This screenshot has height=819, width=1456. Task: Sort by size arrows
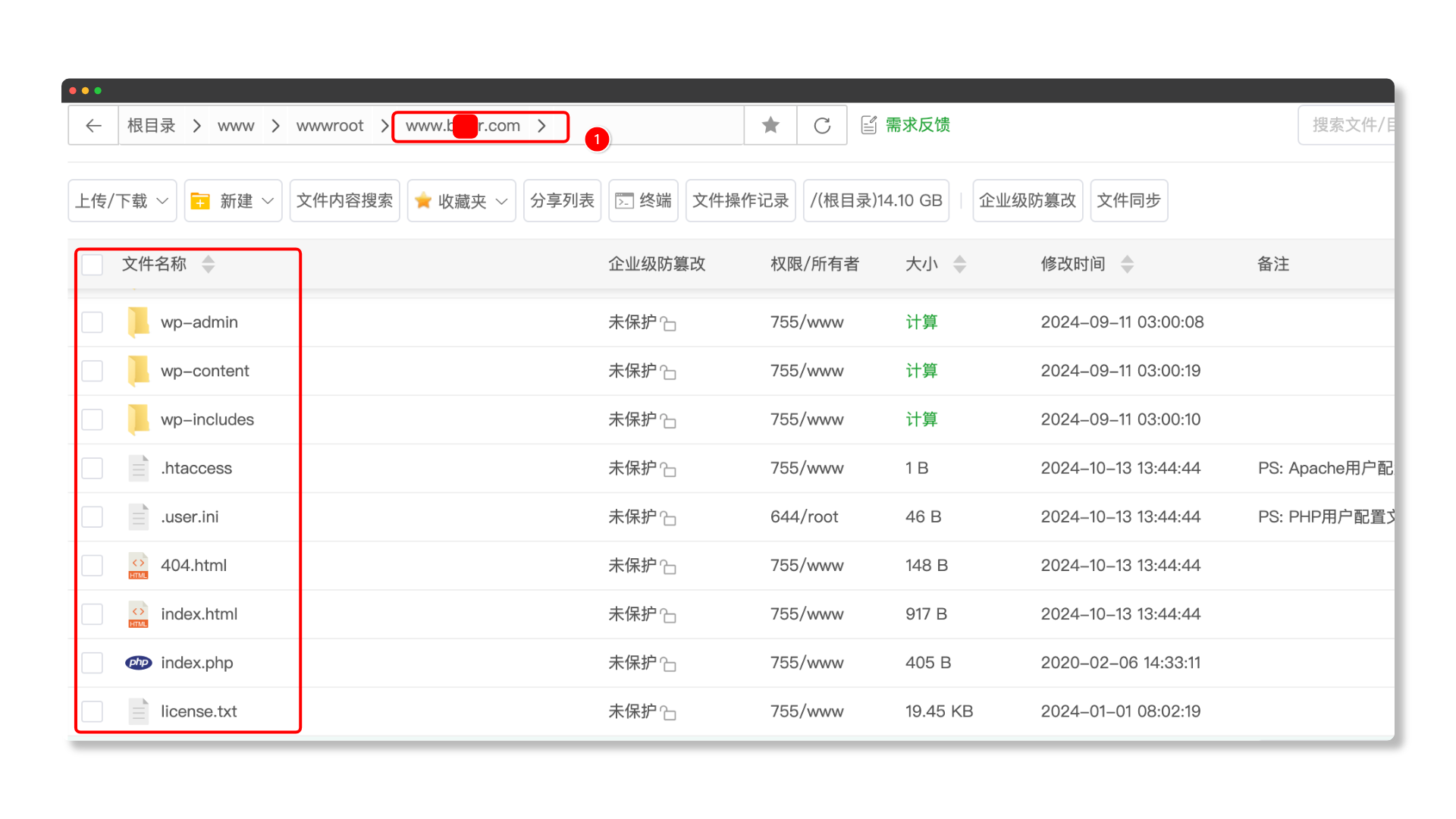click(959, 264)
